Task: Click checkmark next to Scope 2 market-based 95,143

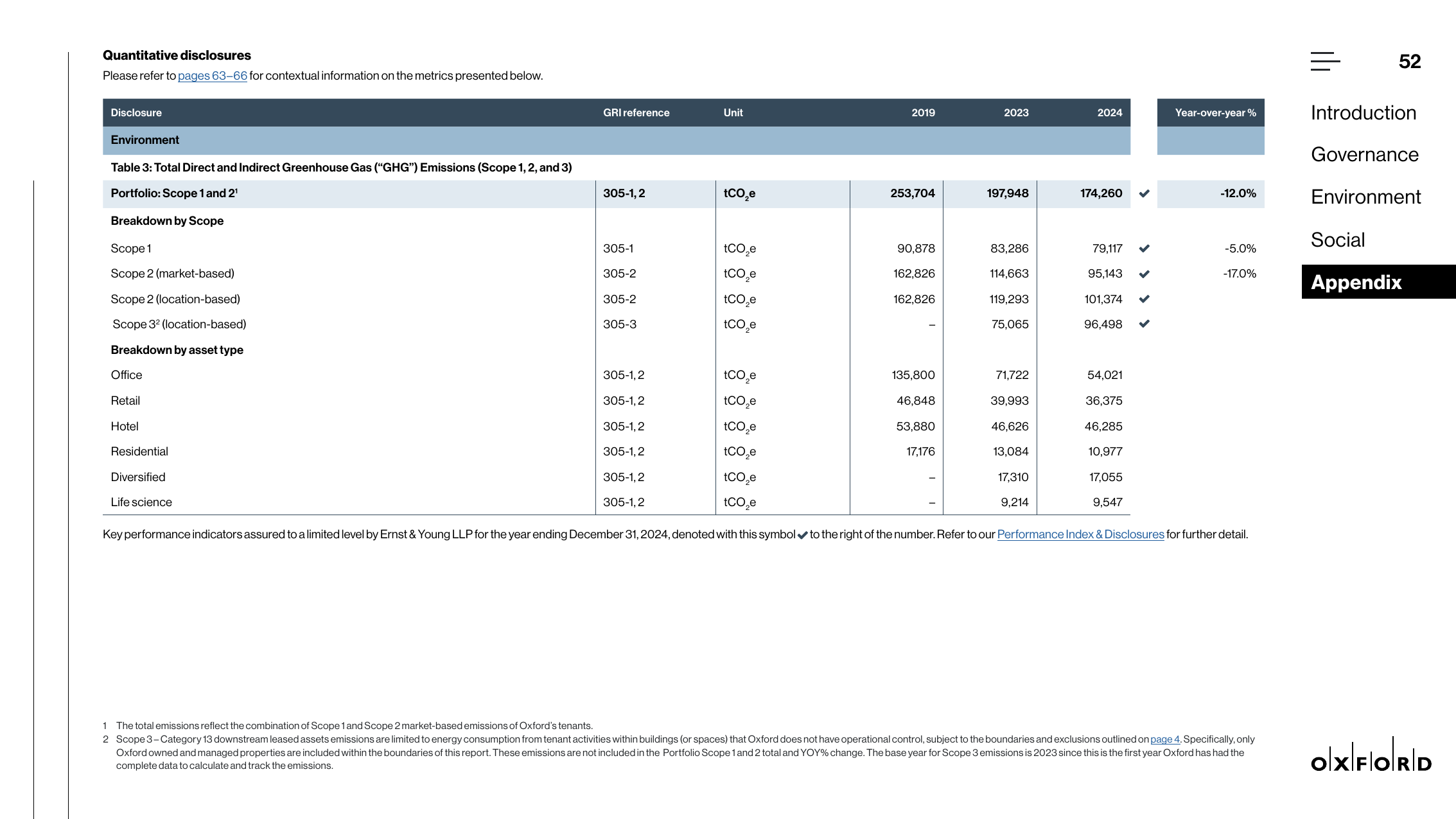Action: tap(1144, 274)
